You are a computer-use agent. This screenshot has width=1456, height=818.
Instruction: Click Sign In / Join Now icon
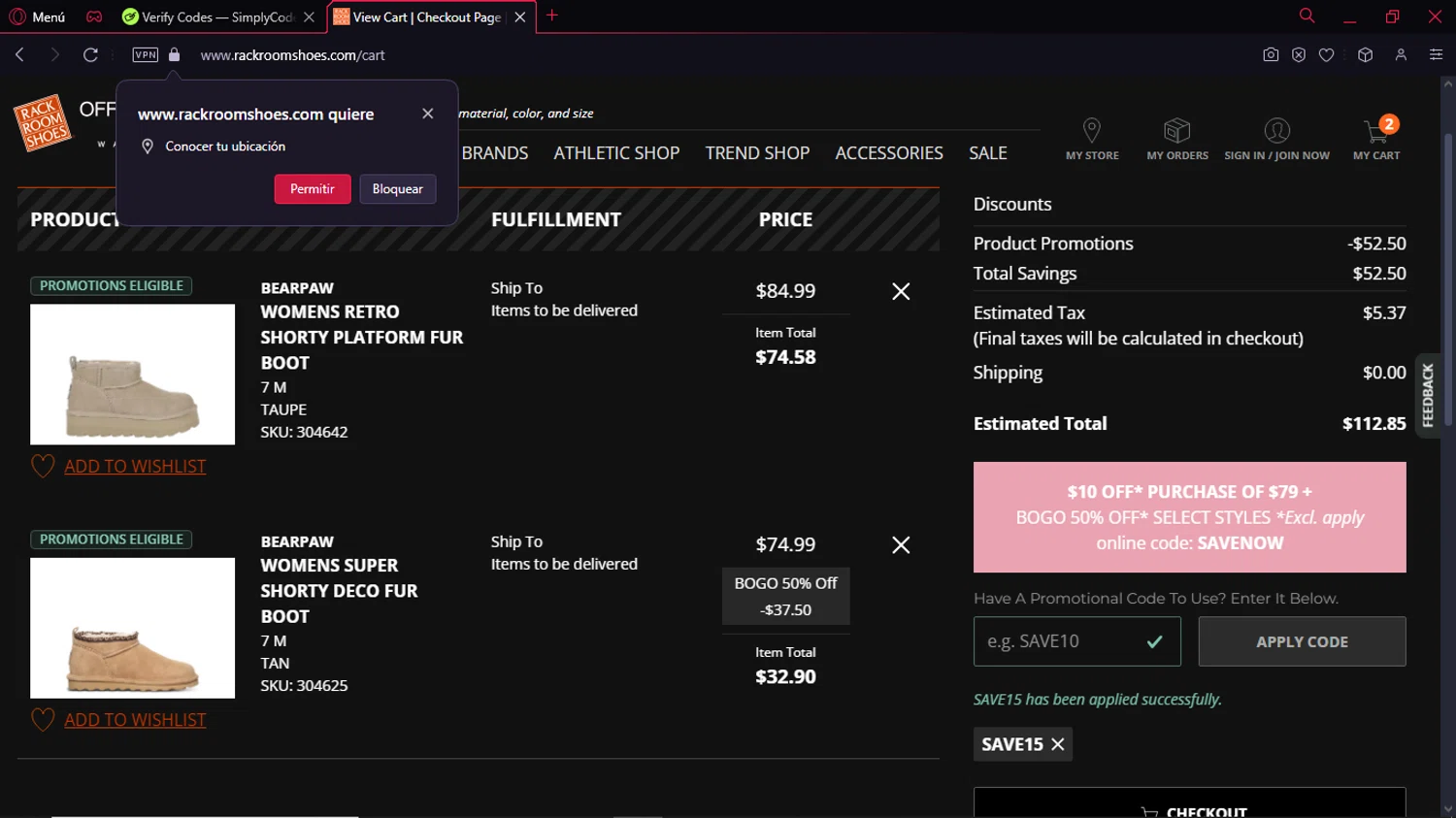(1276, 139)
